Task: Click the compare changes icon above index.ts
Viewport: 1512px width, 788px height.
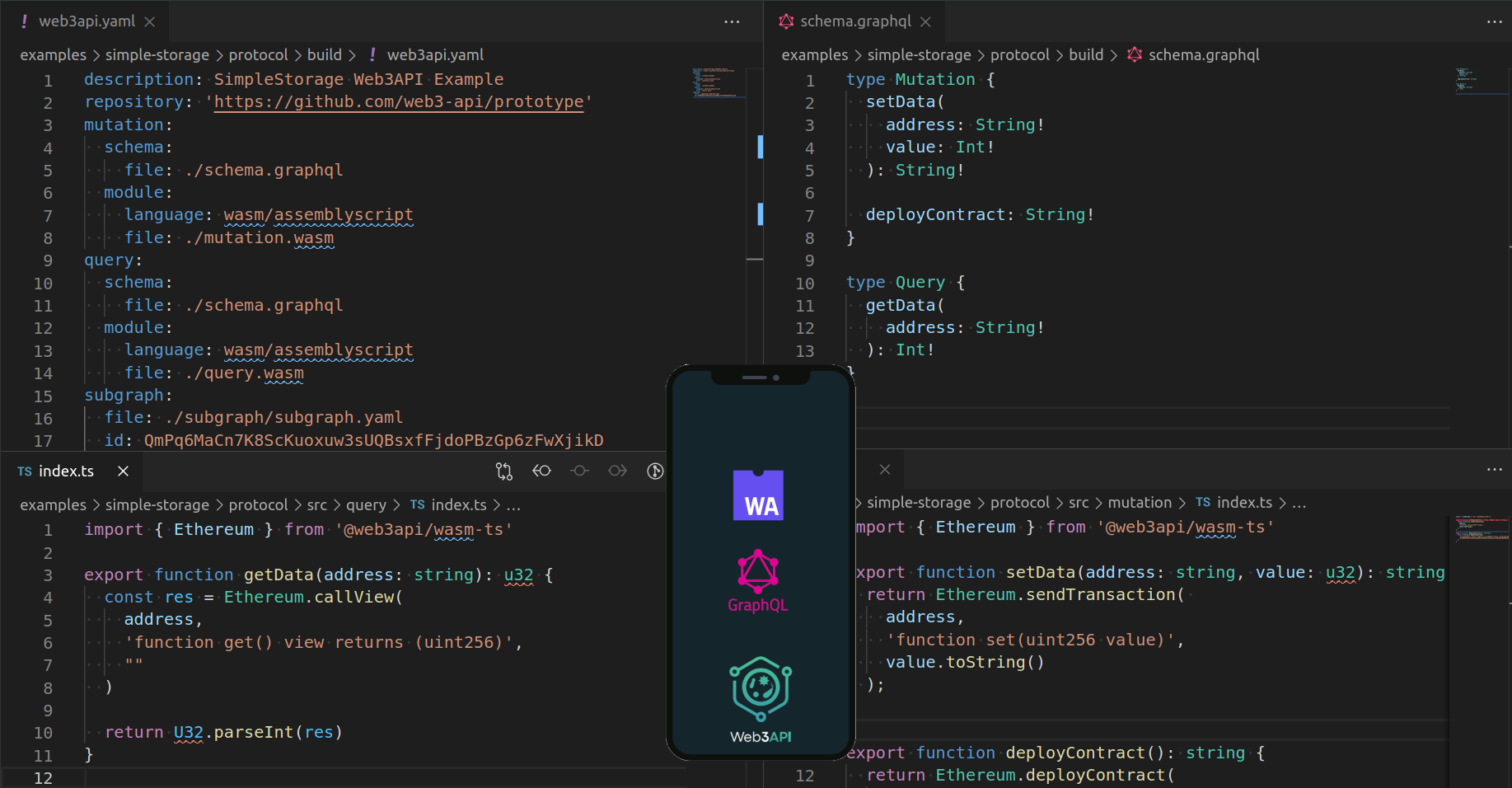Action: pos(503,471)
